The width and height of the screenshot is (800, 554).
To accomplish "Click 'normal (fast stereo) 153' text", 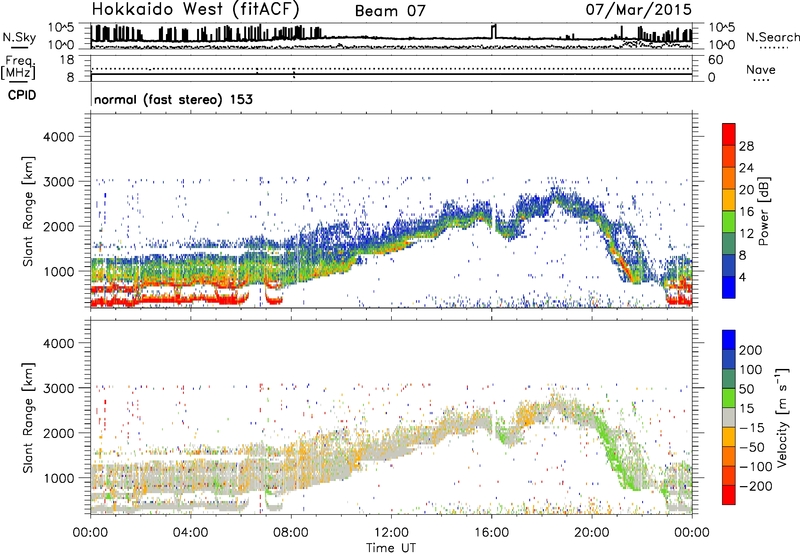I will tap(173, 99).
